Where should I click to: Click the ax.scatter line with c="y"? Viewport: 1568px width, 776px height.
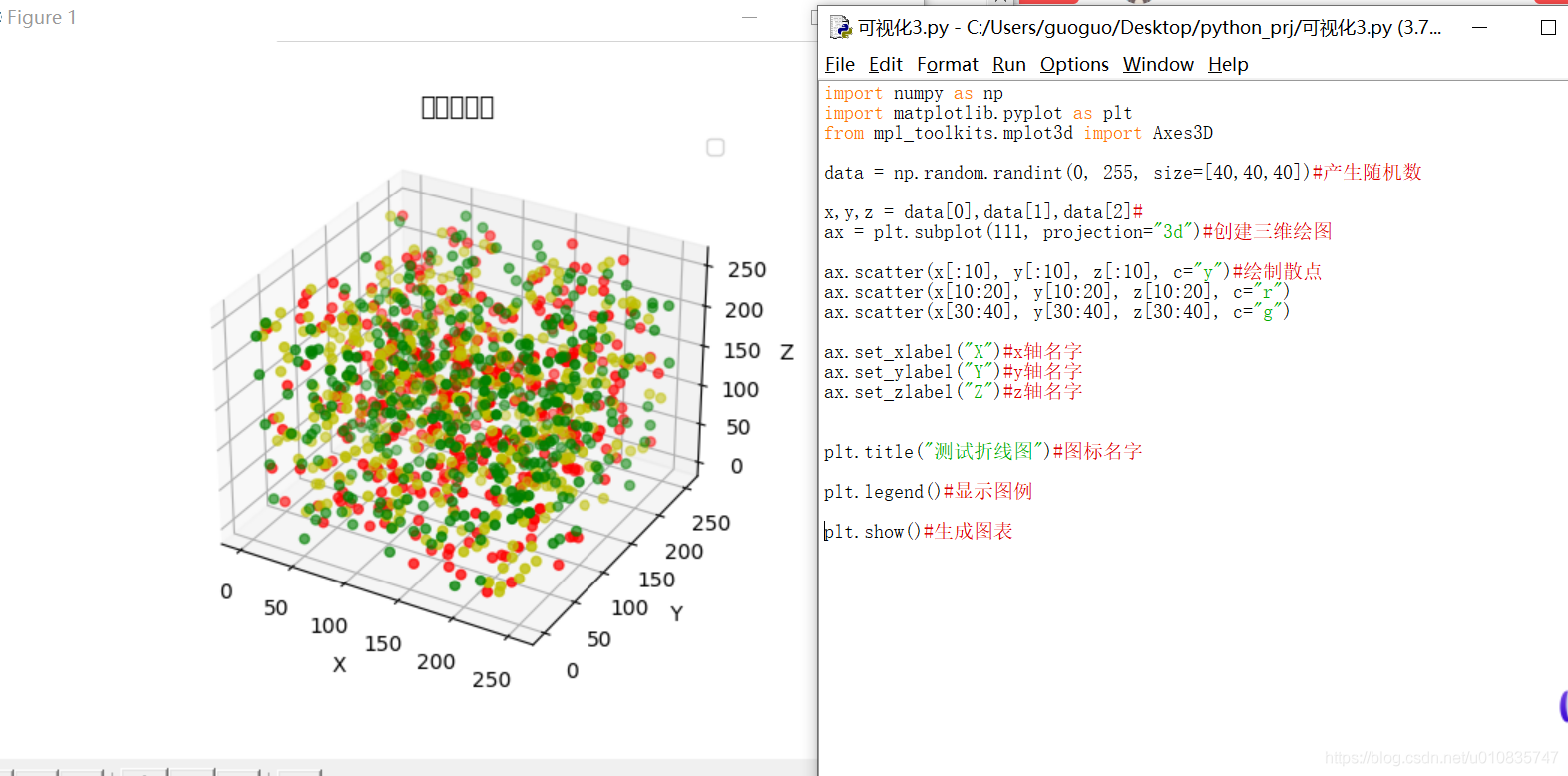(x=1073, y=272)
